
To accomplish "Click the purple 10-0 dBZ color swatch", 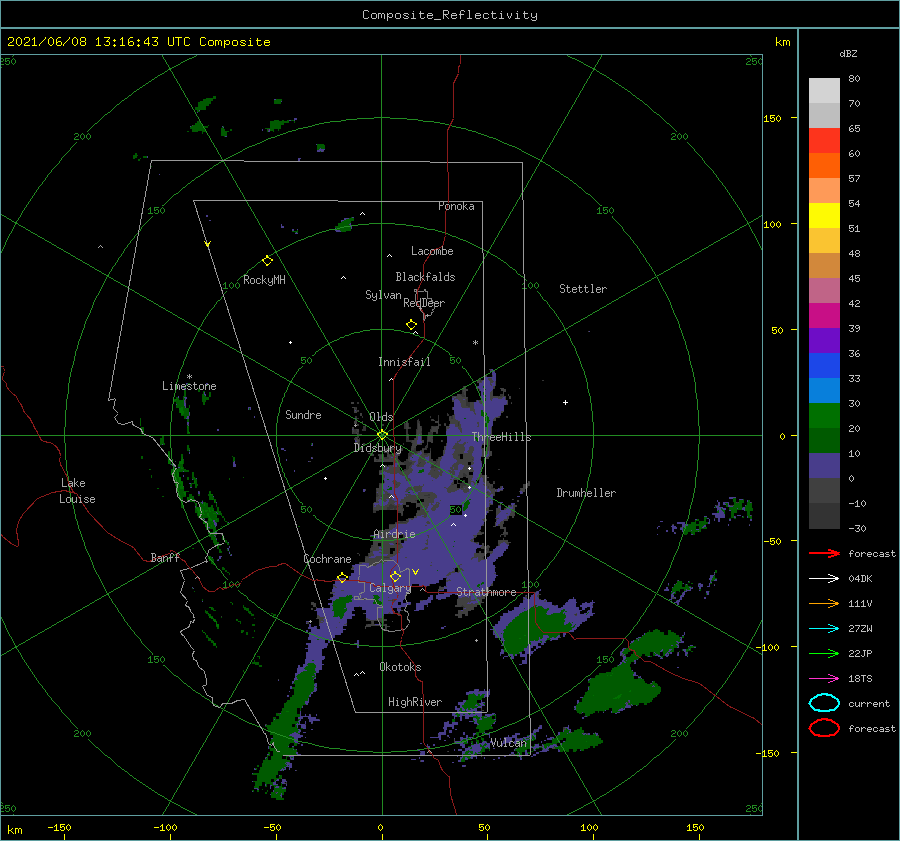I will point(824,466).
